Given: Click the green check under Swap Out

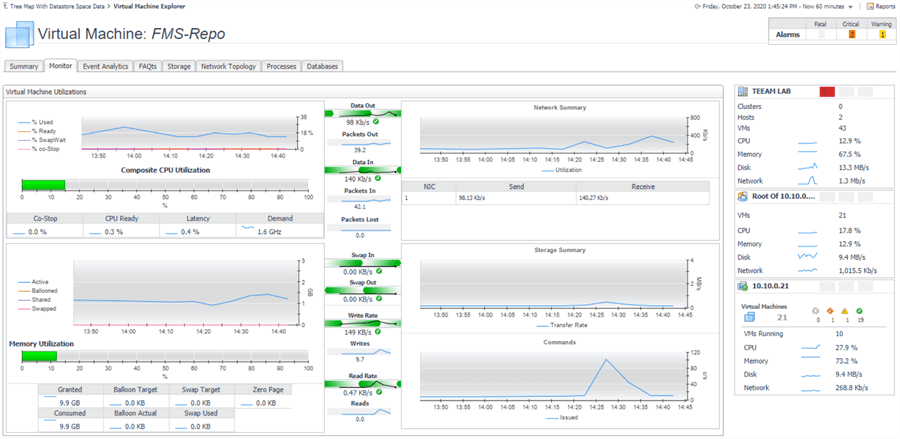Looking at the screenshot, I should [379, 300].
